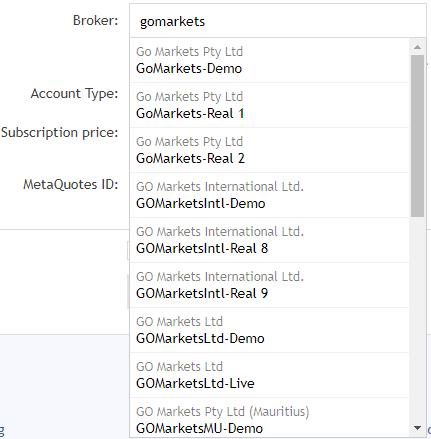Image resolution: width=431 pixels, height=439 pixels.
Task: Pick GoMarkets-Real 2 in the dropdown
Action: pos(269,150)
